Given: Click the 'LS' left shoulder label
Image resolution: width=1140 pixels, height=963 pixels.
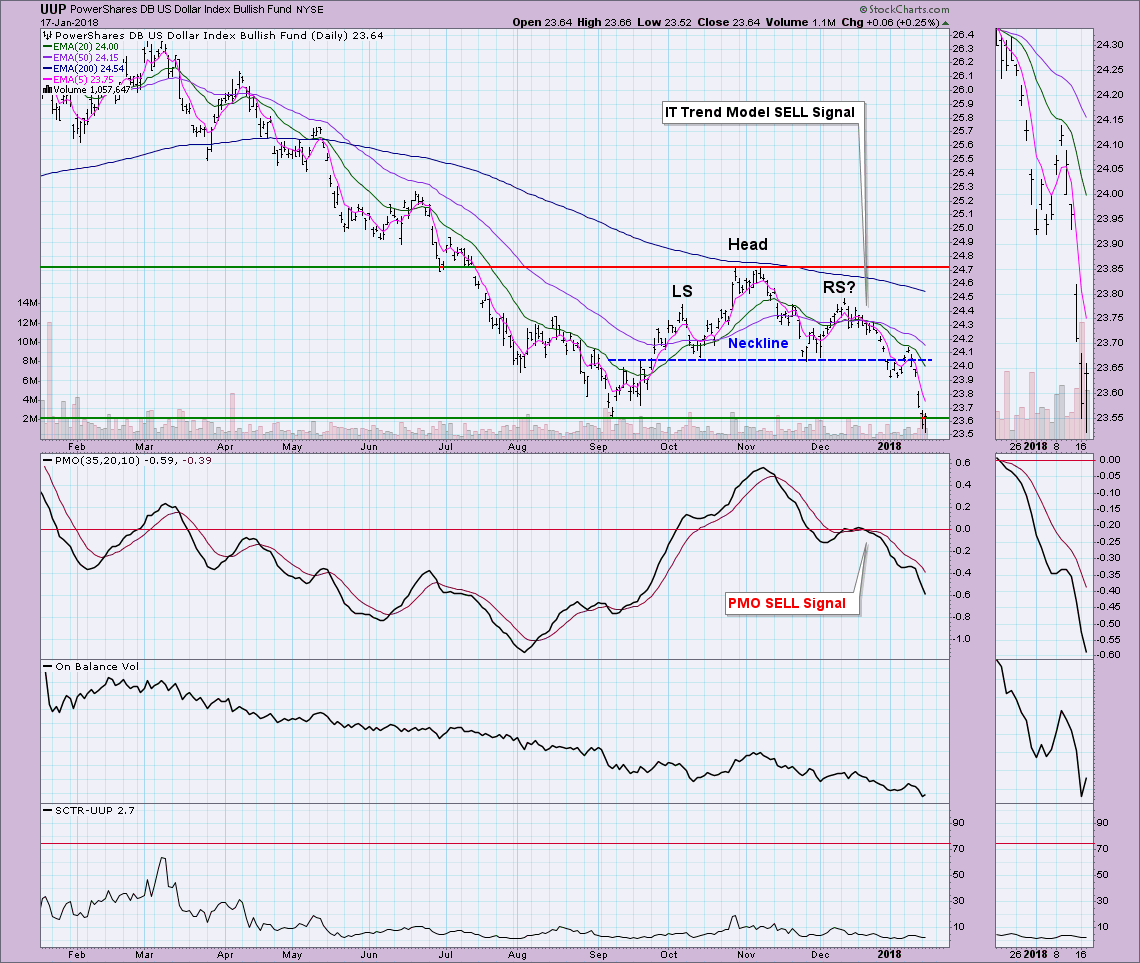Looking at the screenshot, I should tap(682, 291).
